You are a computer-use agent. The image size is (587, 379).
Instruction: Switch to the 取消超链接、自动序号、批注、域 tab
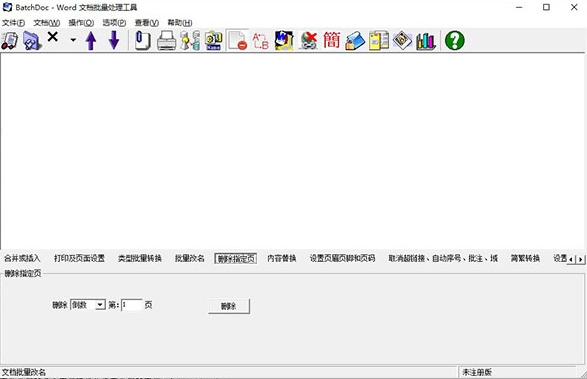443,258
